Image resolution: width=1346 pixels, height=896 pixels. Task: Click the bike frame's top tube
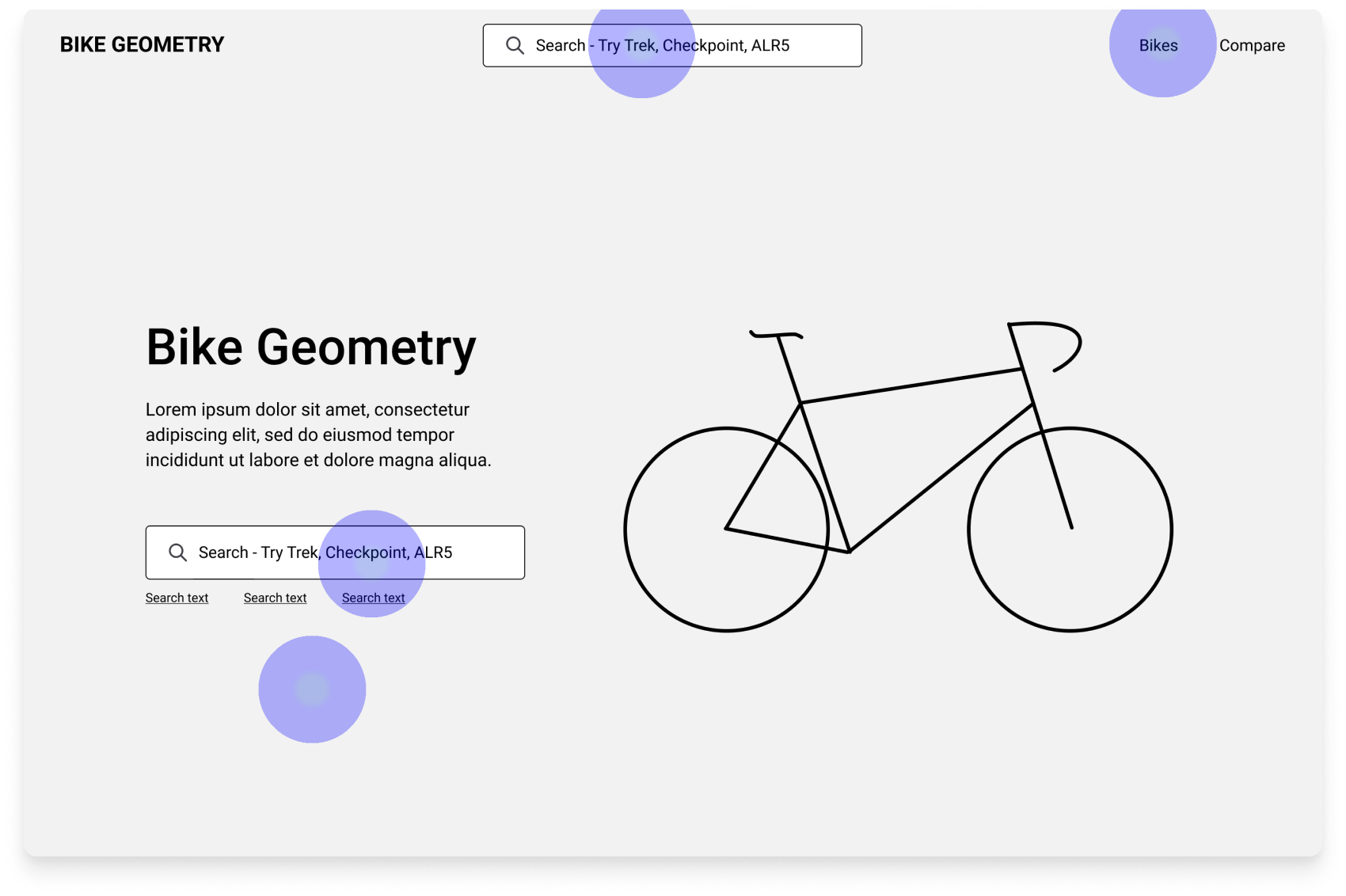click(911, 386)
